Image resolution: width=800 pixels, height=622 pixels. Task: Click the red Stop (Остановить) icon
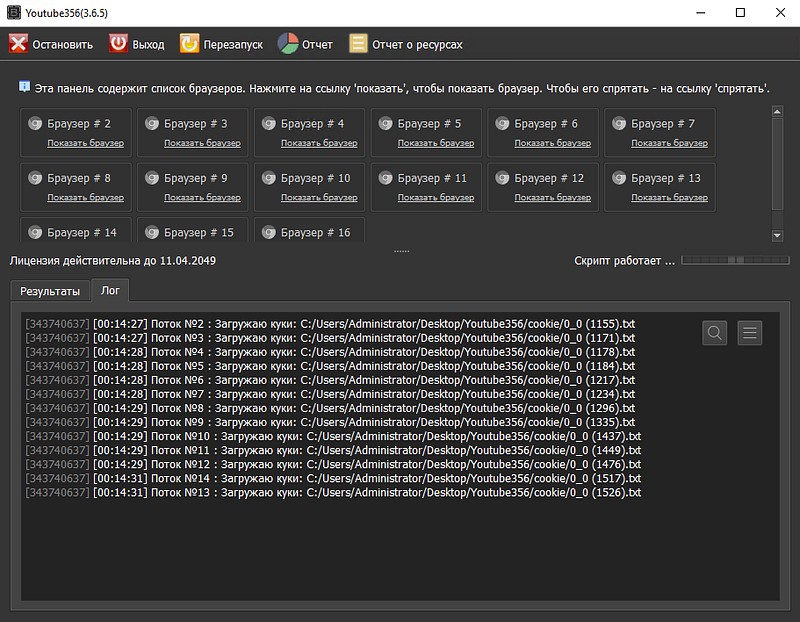18,44
